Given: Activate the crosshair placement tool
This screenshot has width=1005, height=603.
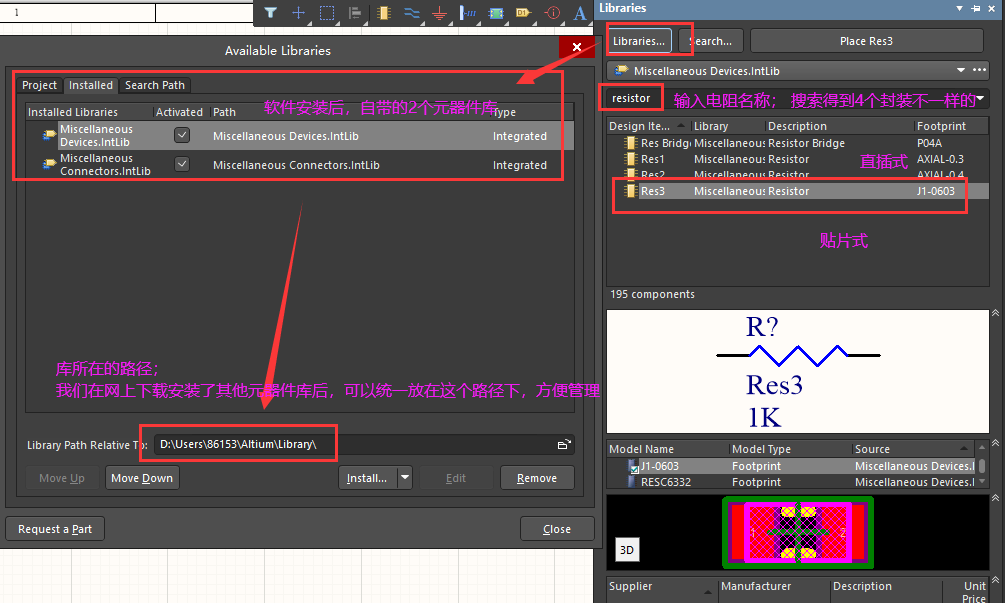Looking at the screenshot, I should pyautogui.click(x=299, y=14).
